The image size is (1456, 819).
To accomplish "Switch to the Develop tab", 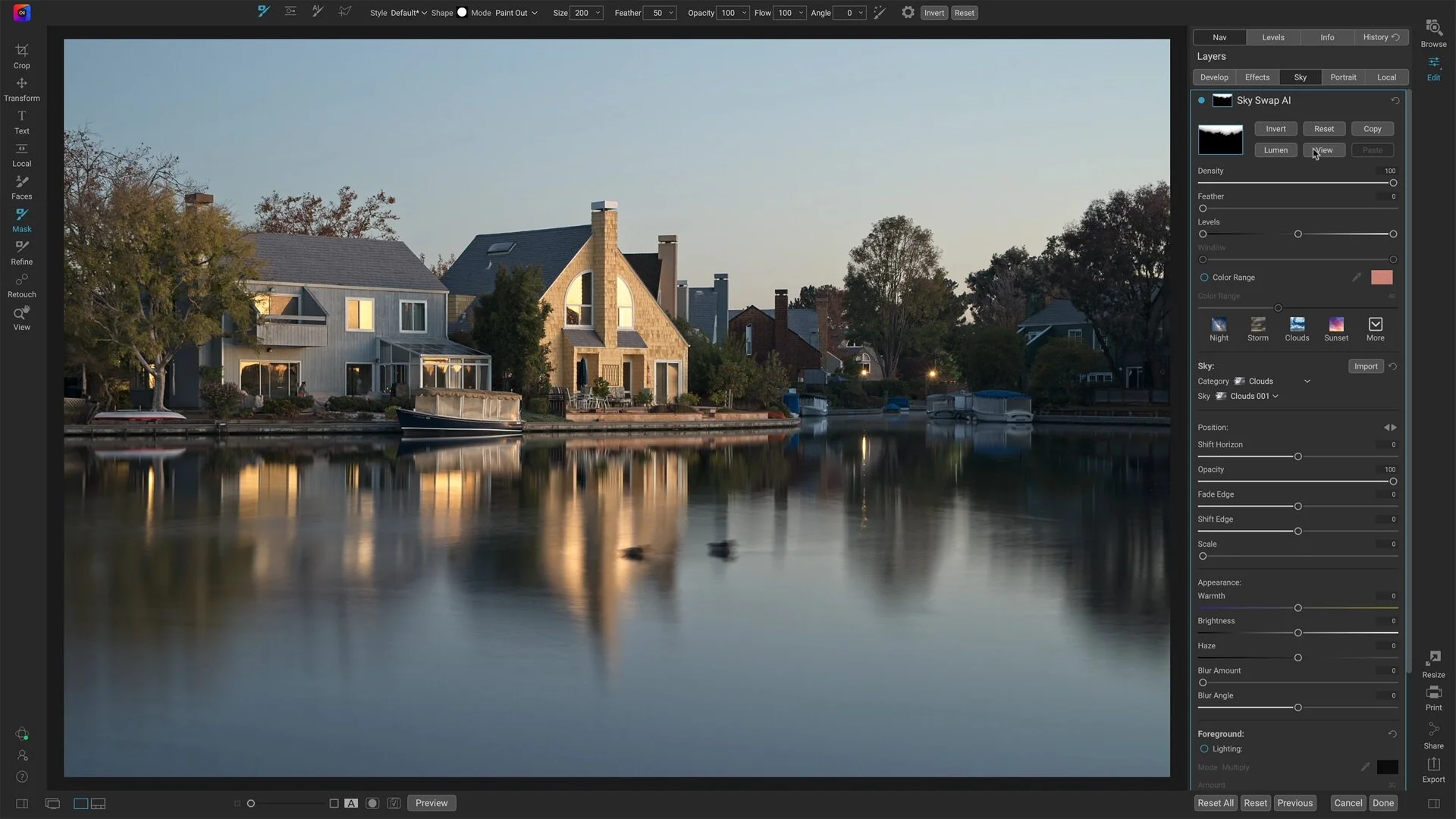I will tap(1214, 77).
